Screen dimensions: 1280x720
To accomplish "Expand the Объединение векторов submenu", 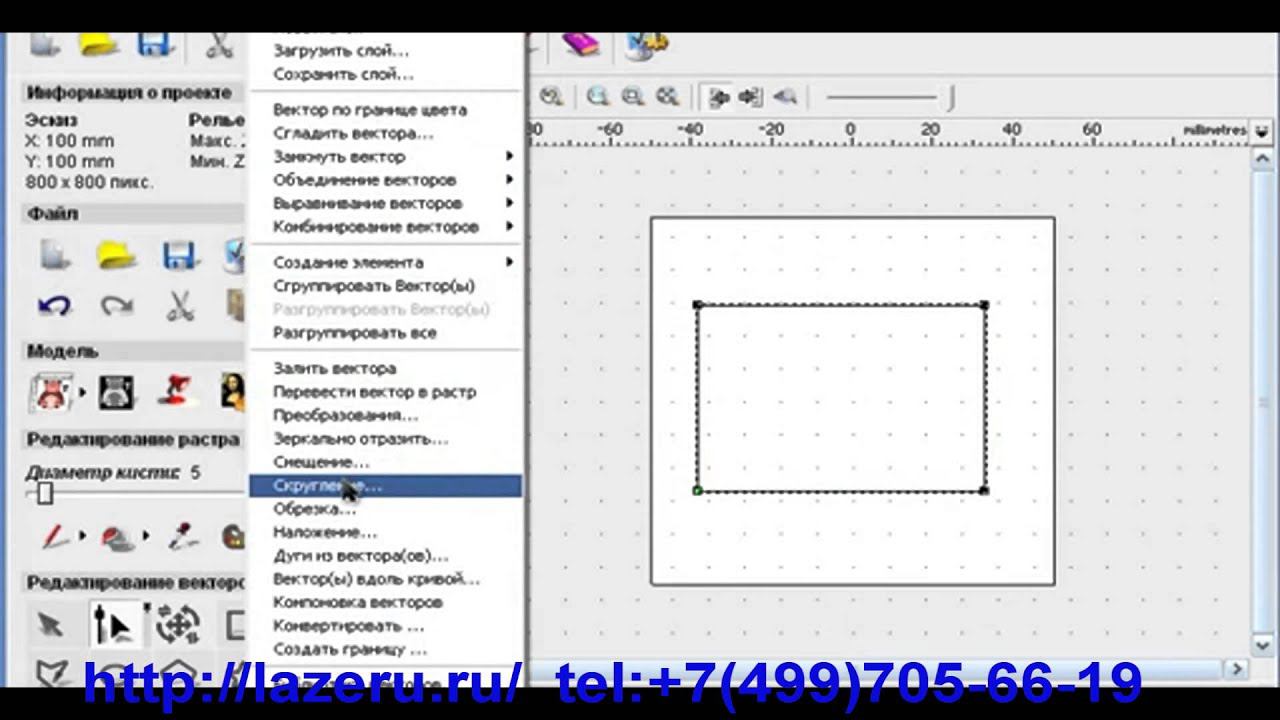I will tap(385, 180).
